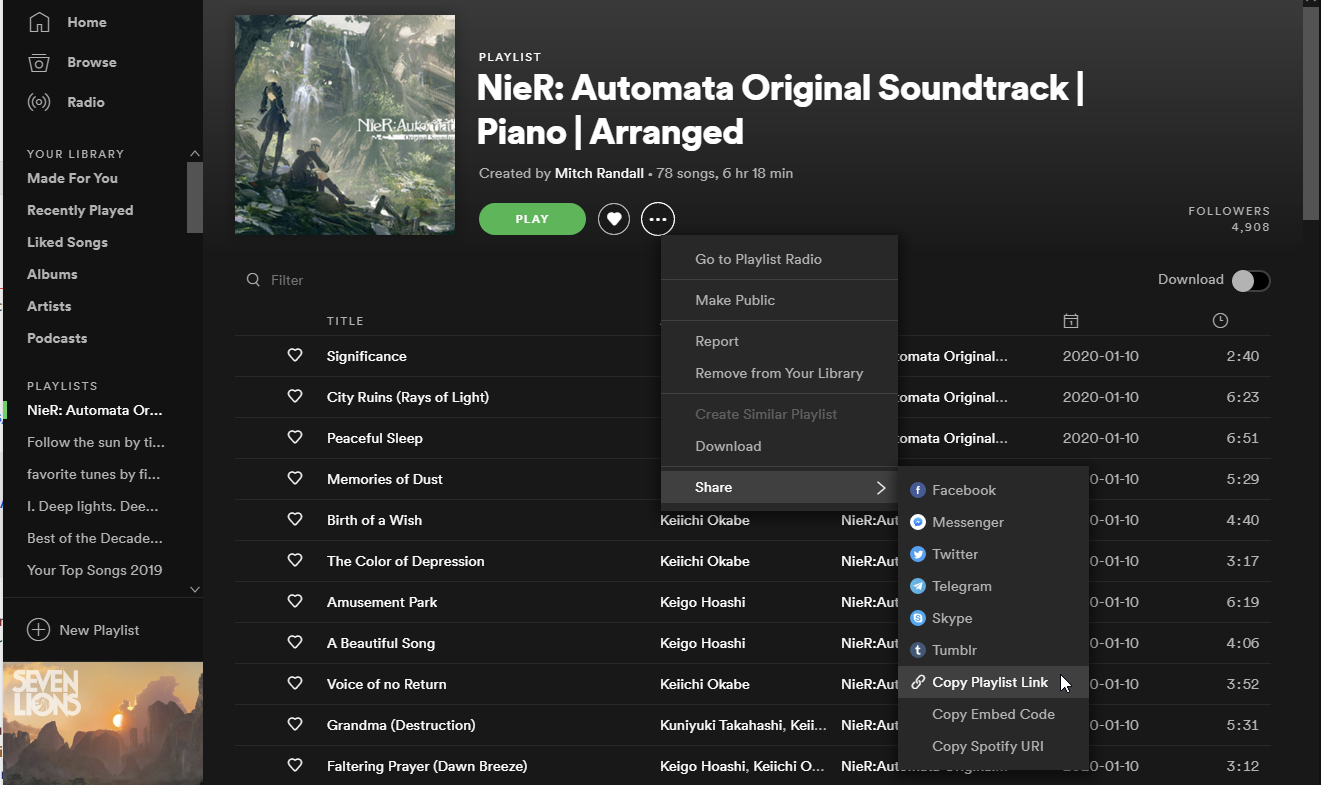This screenshot has height=785, width=1321.
Task: Like the playlist with the heart button
Action: click(614, 219)
